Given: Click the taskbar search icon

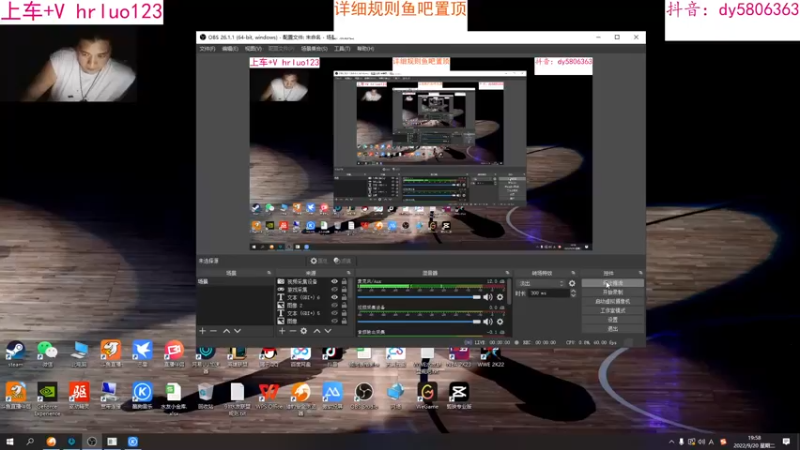Looking at the screenshot, I should (30, 442).
